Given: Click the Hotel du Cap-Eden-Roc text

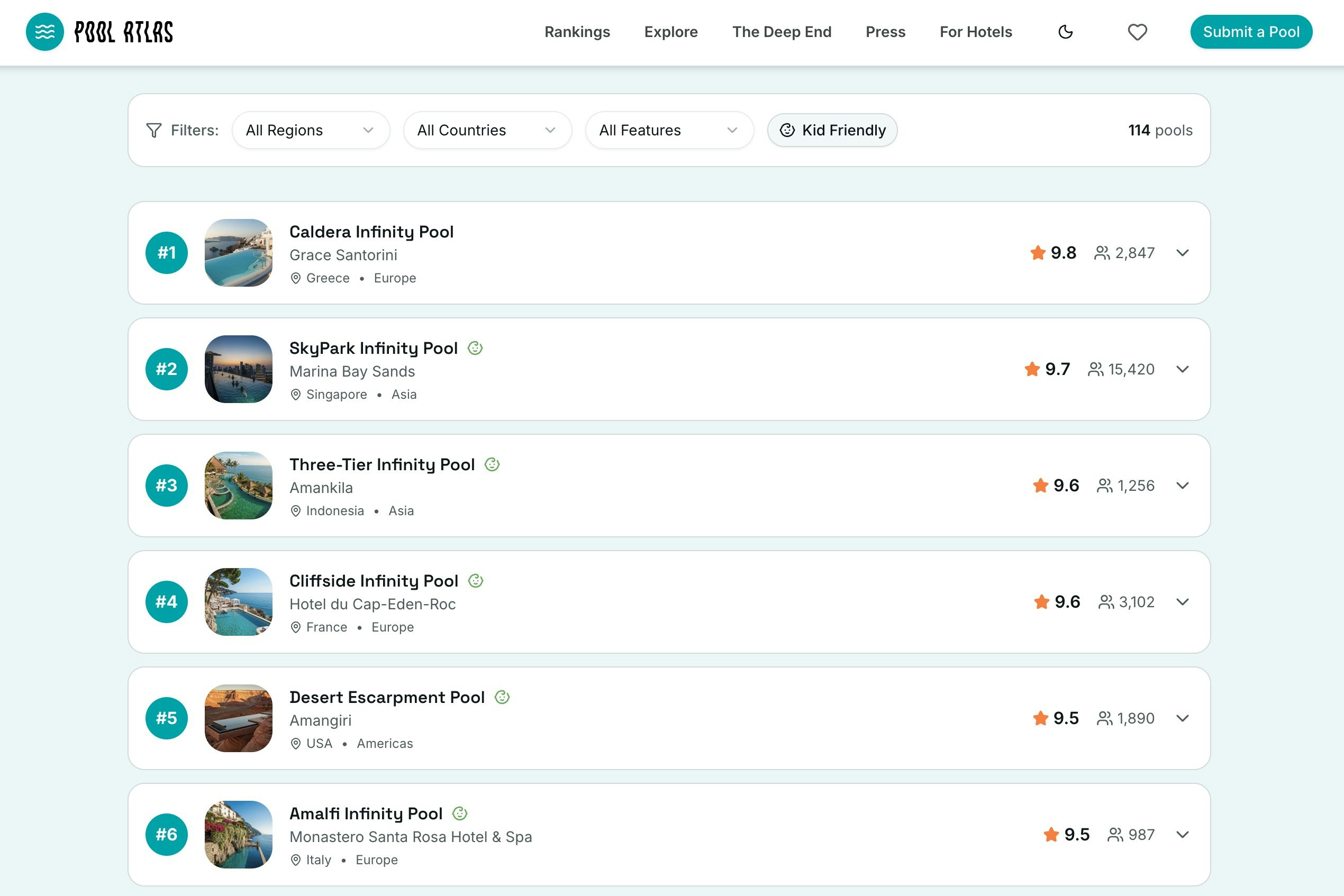Looking at the screenshot, I should coord(373,605).
